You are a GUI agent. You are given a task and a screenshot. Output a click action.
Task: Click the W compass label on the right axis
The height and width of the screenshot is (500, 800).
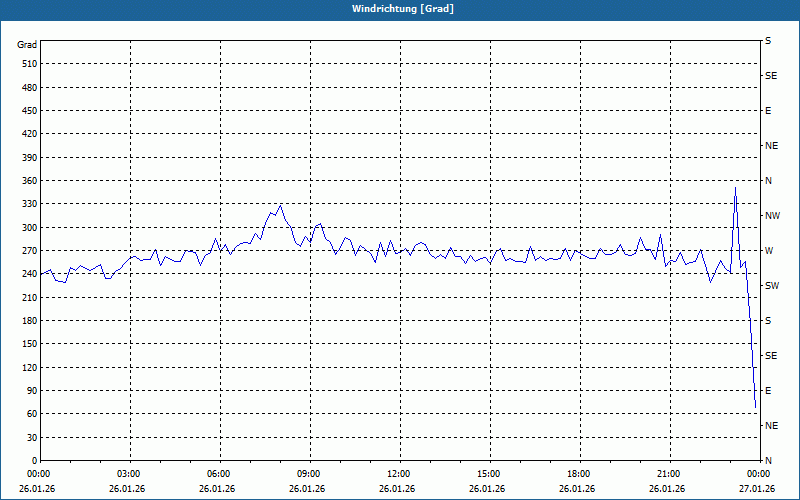pyautogui.click(x=768, y=251)
